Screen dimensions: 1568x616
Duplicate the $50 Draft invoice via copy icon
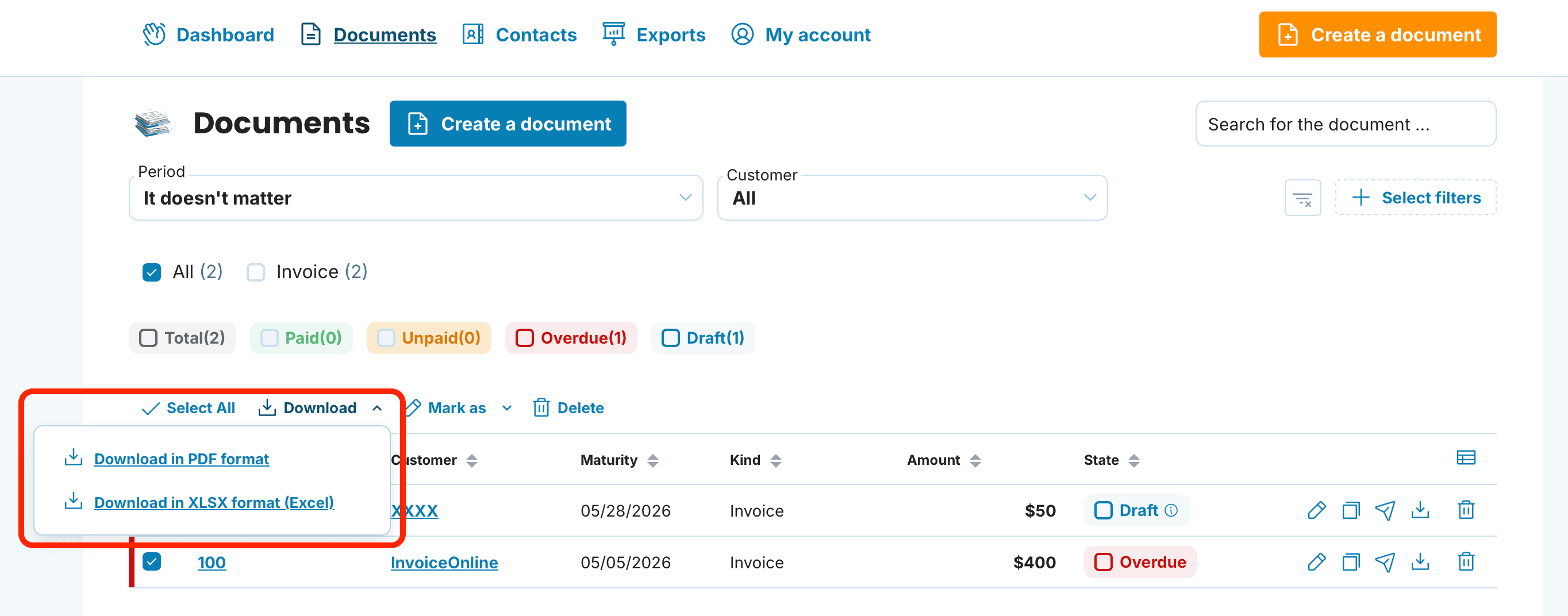[x=1351, y=510]
